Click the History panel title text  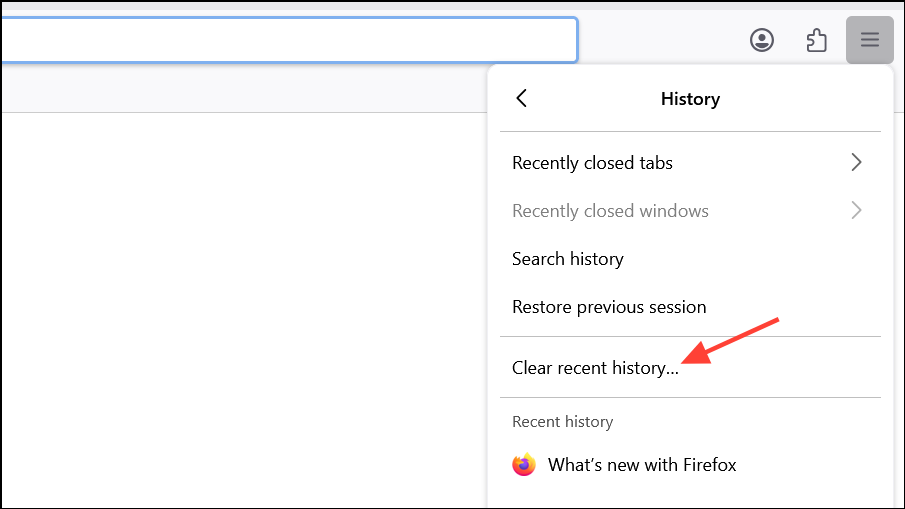(x=690, y=99)
